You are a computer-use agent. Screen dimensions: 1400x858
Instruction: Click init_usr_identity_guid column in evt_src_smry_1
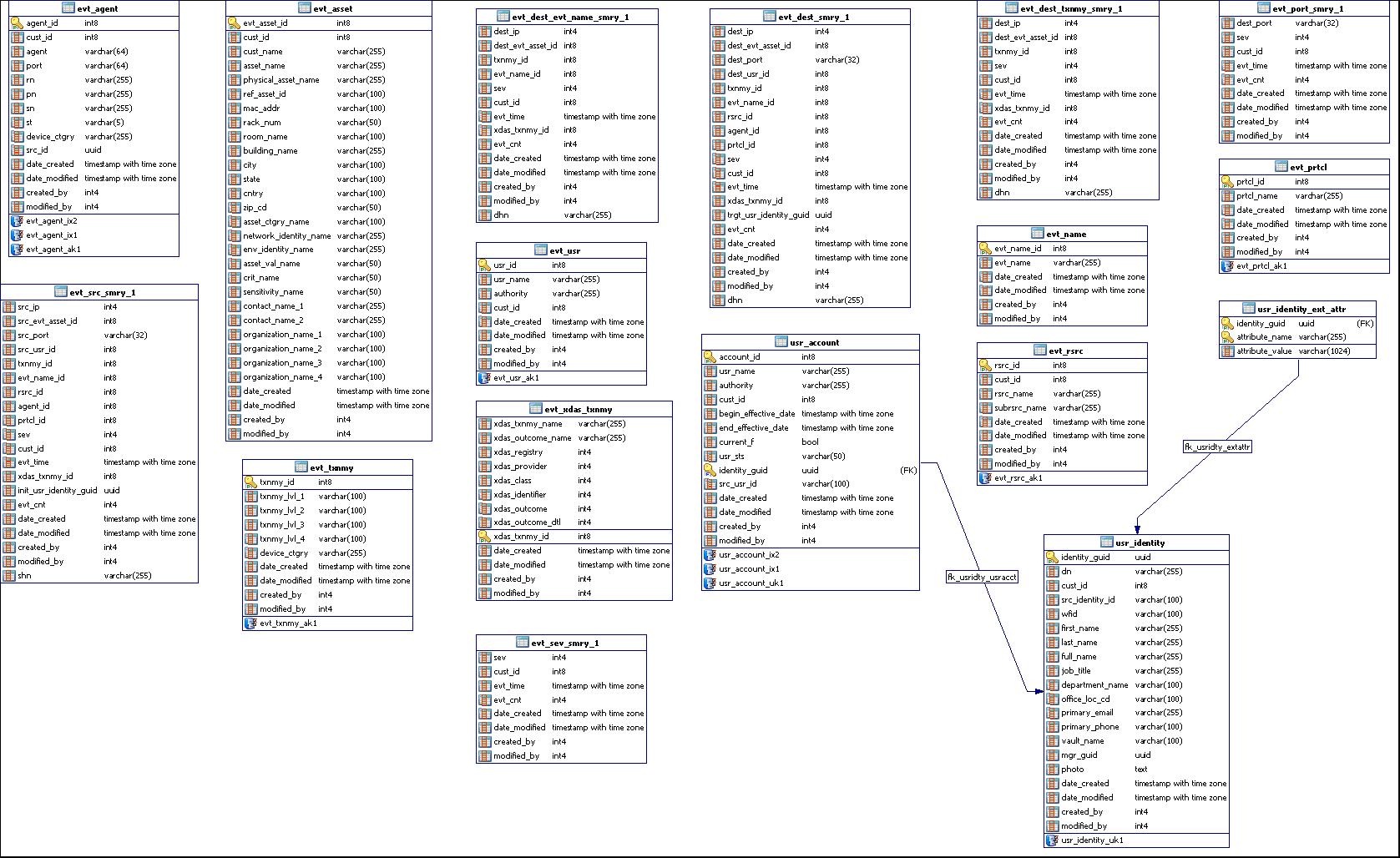click(x=57, y=491)
